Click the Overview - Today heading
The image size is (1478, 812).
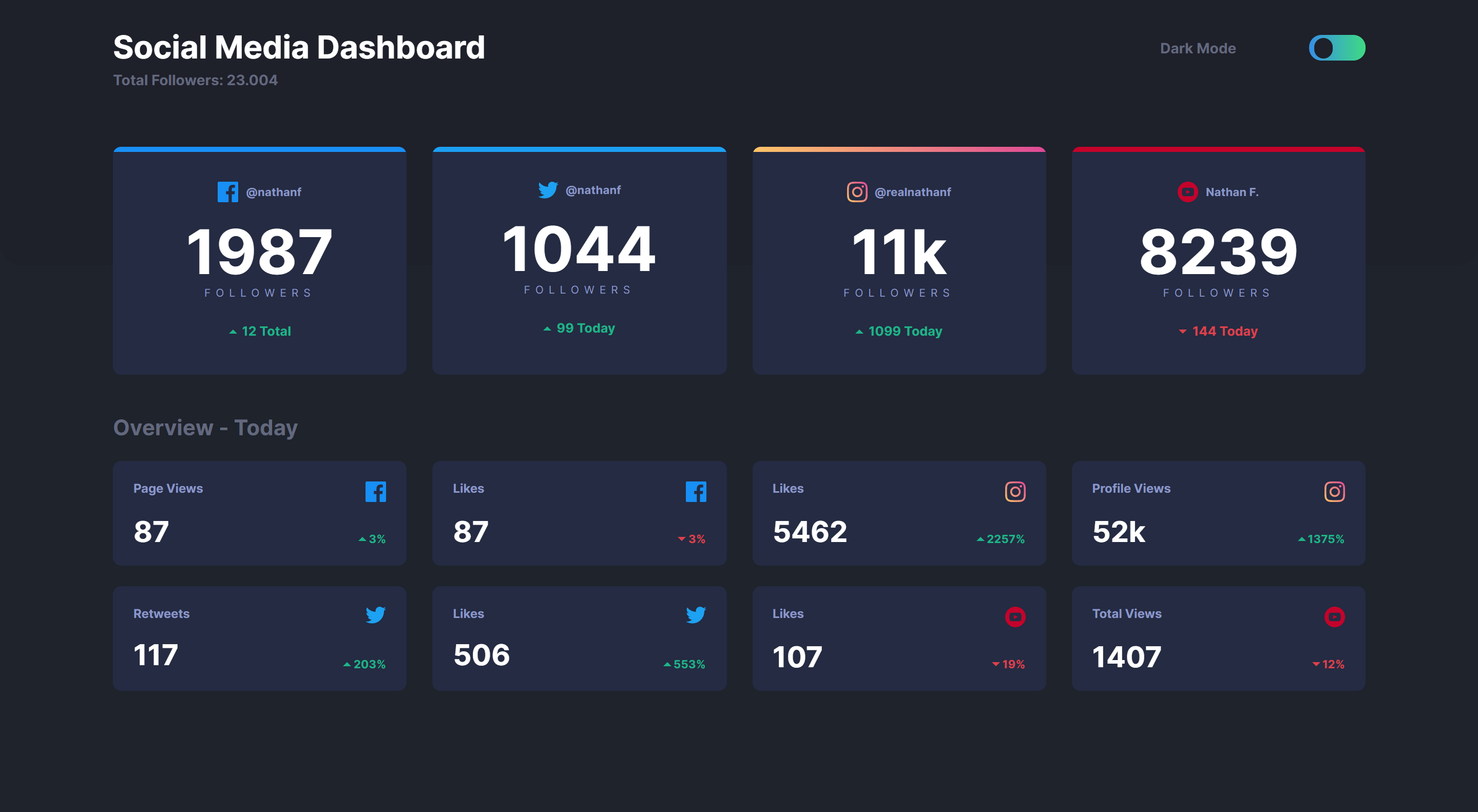pyautogui.click(x=205, y=428)
